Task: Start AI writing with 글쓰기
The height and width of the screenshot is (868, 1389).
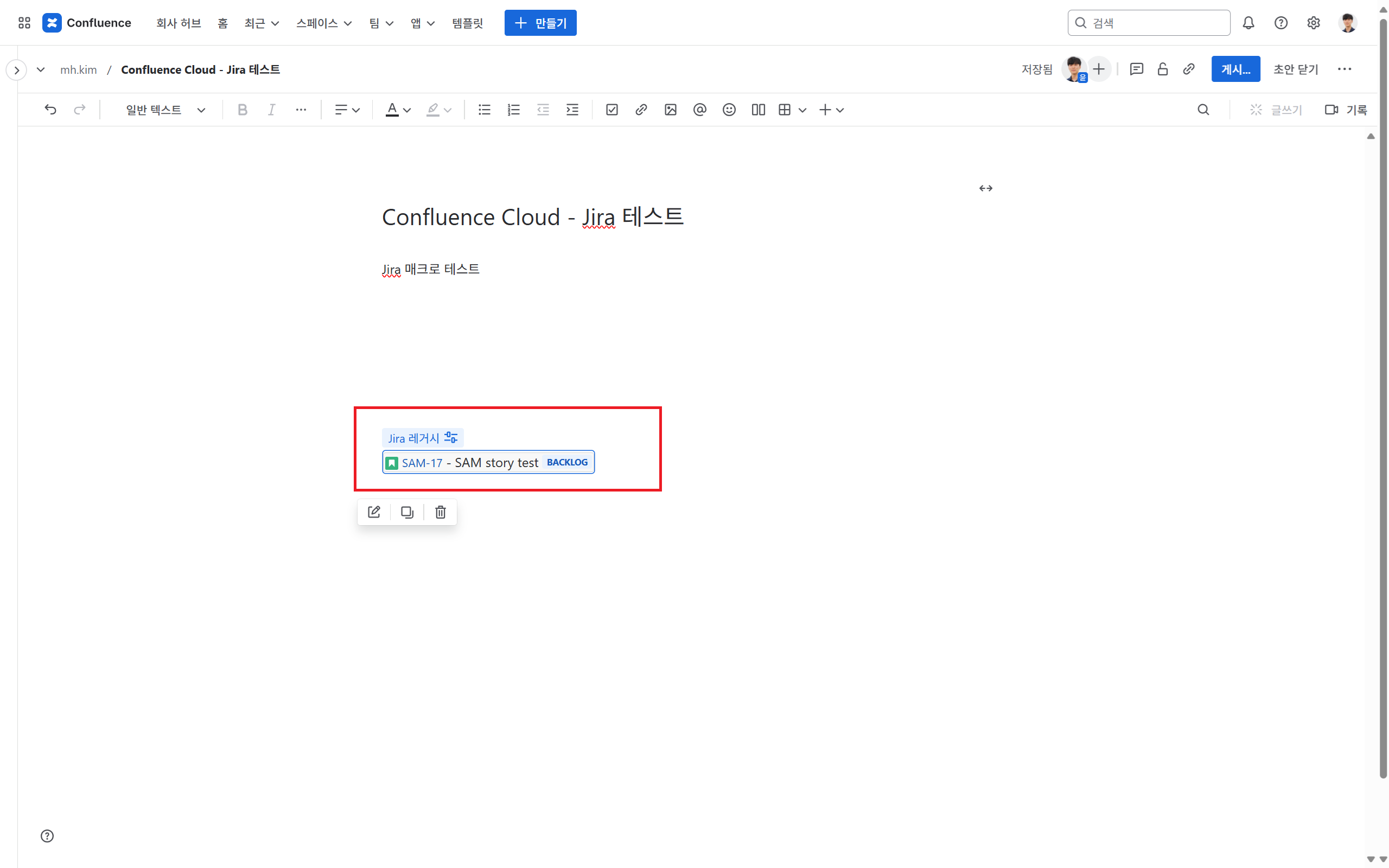Action: pos(1276,110)
